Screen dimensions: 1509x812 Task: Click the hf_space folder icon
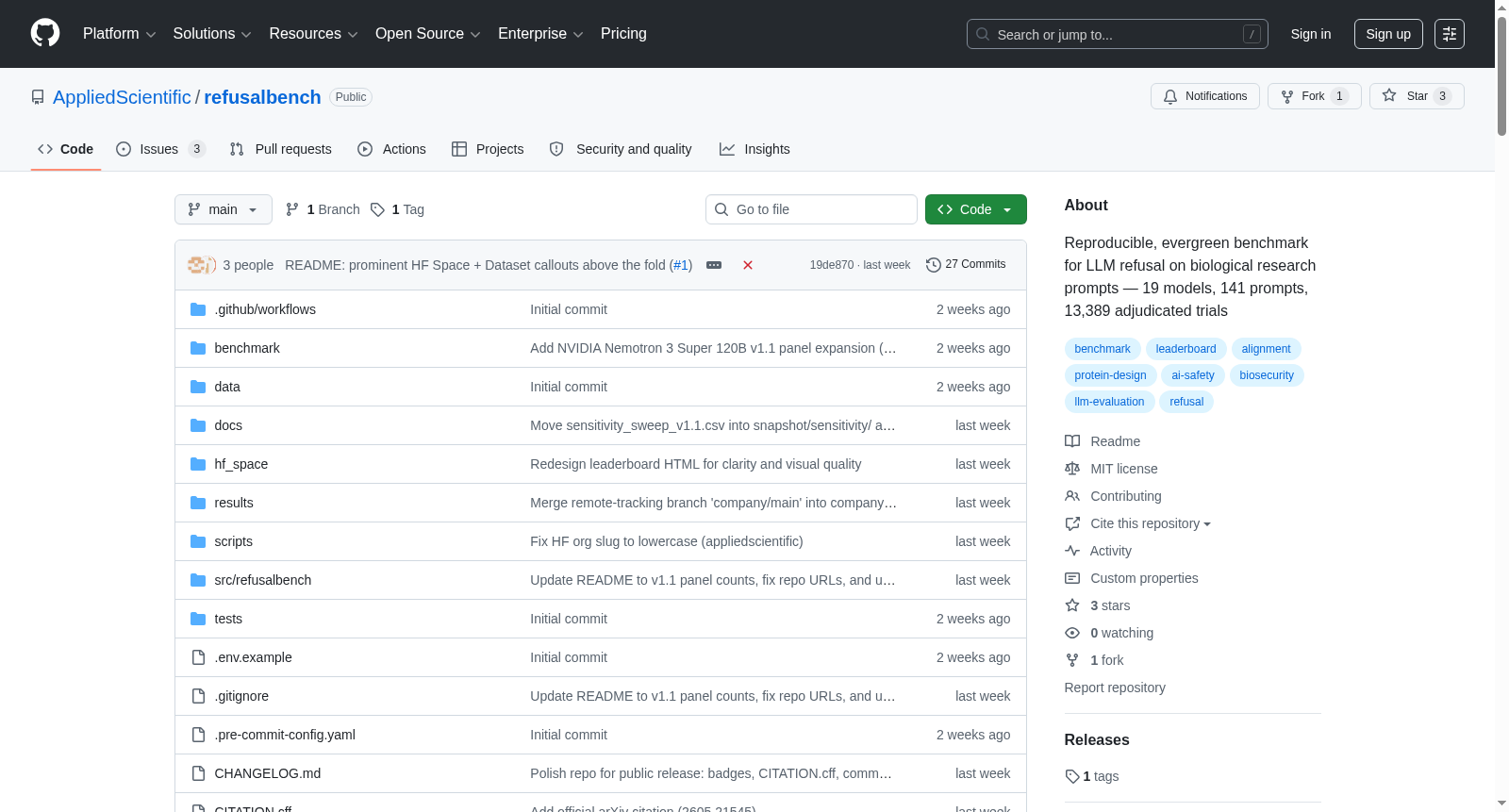click(x=198, y=464)
